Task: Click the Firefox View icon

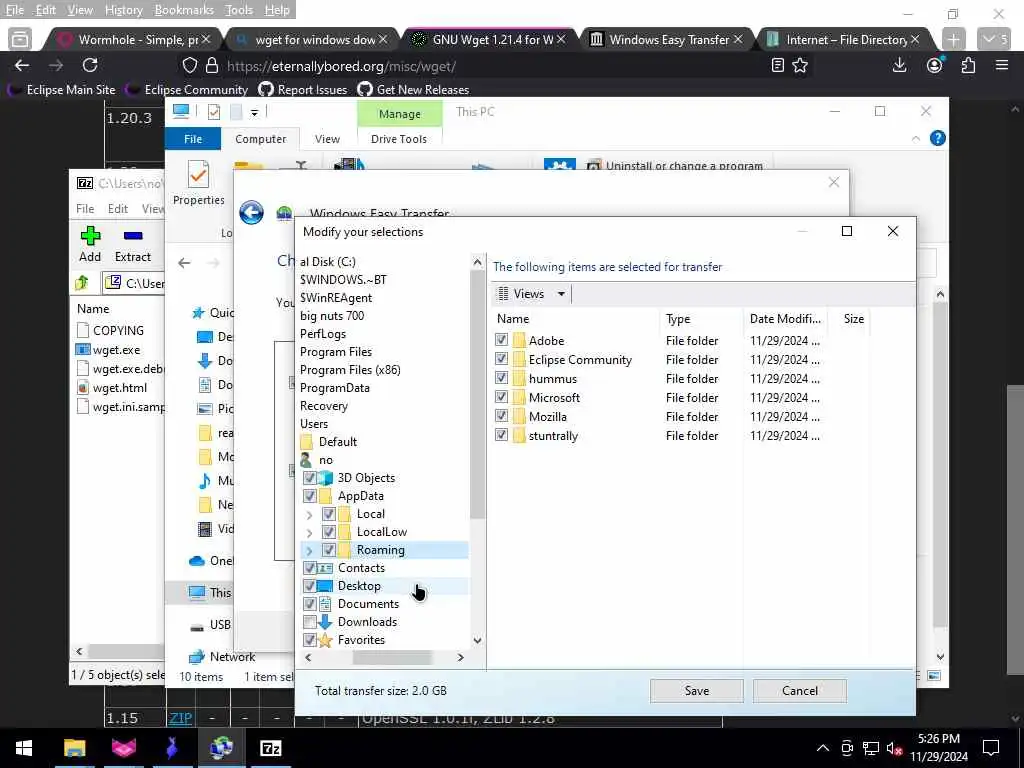Action: 20,39
